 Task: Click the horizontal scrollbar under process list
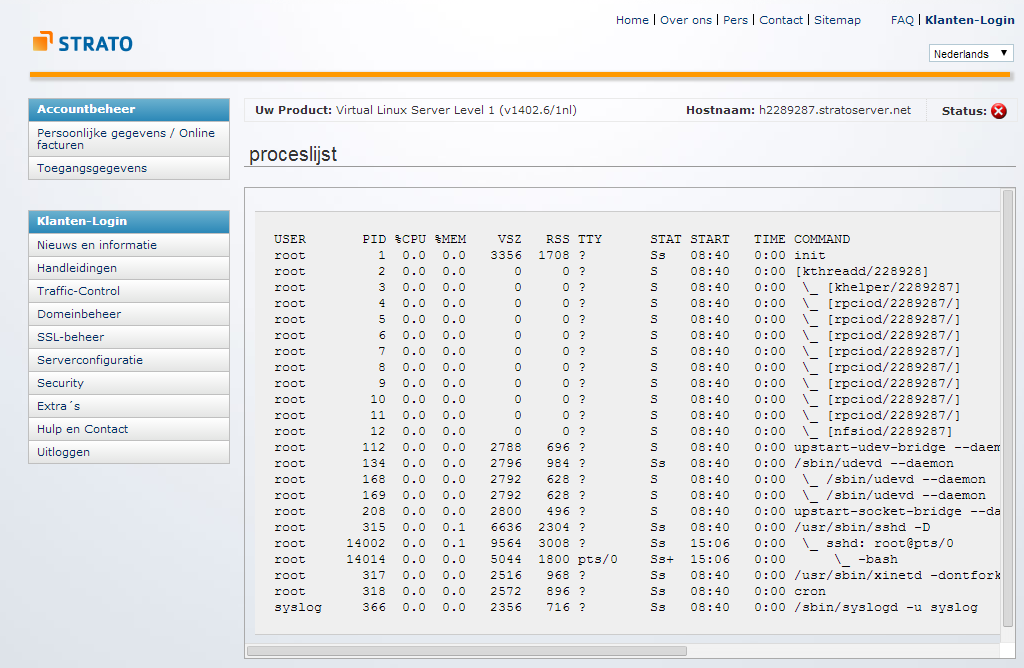tap(466, 651)
